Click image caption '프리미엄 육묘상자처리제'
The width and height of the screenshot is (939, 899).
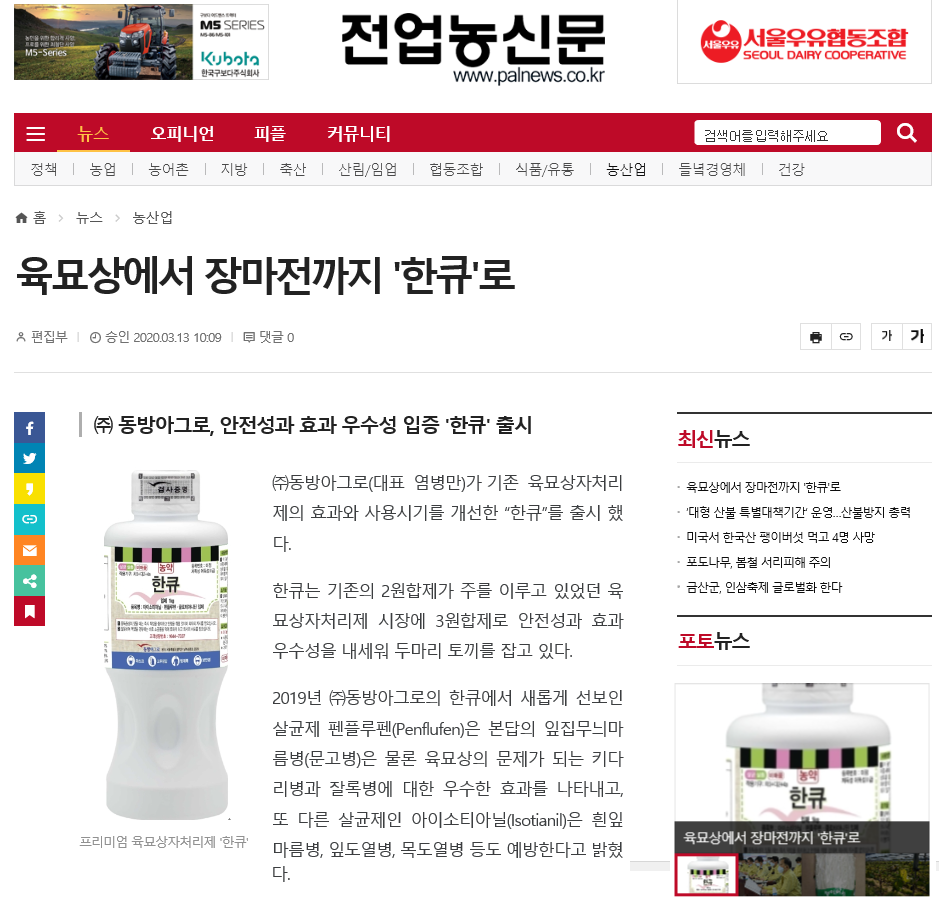tap(164, 842)
